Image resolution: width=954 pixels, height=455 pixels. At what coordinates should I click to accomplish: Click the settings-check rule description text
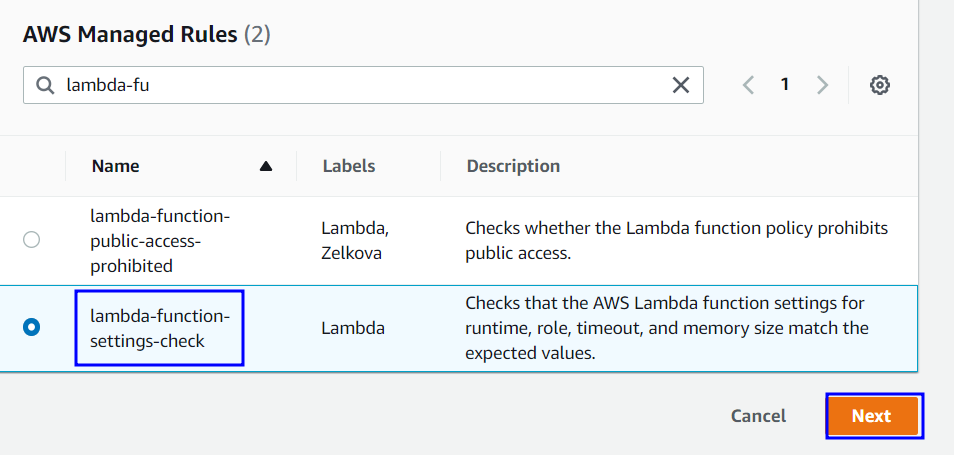(665, 327)
